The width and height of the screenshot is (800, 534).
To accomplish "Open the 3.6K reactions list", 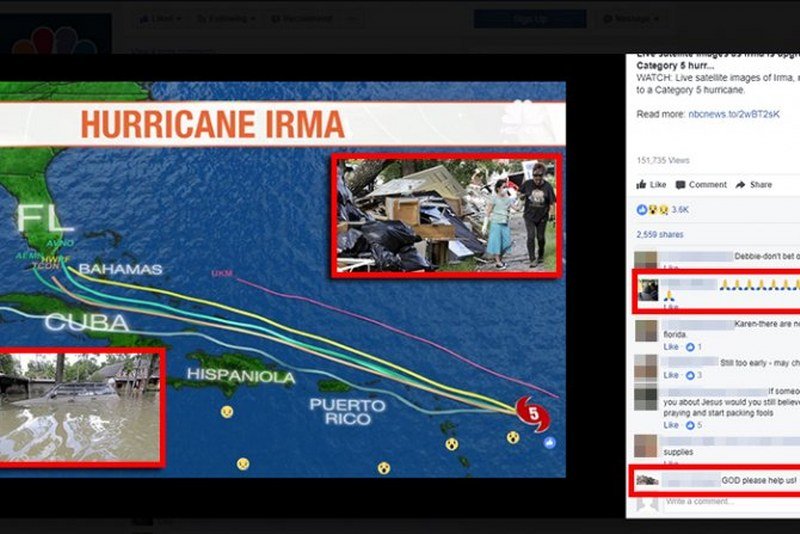I will click(679, 210).
